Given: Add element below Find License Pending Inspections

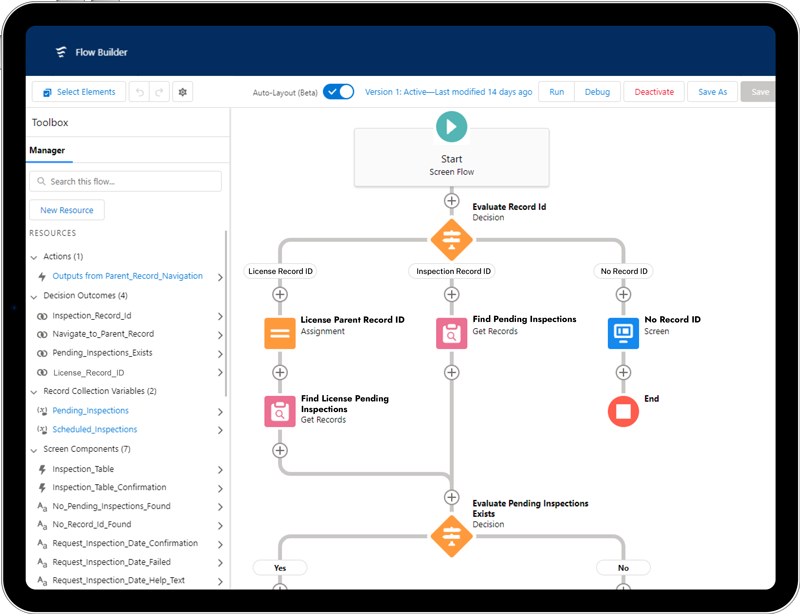Looking at the screenshot, I should (x=280, y=451).
